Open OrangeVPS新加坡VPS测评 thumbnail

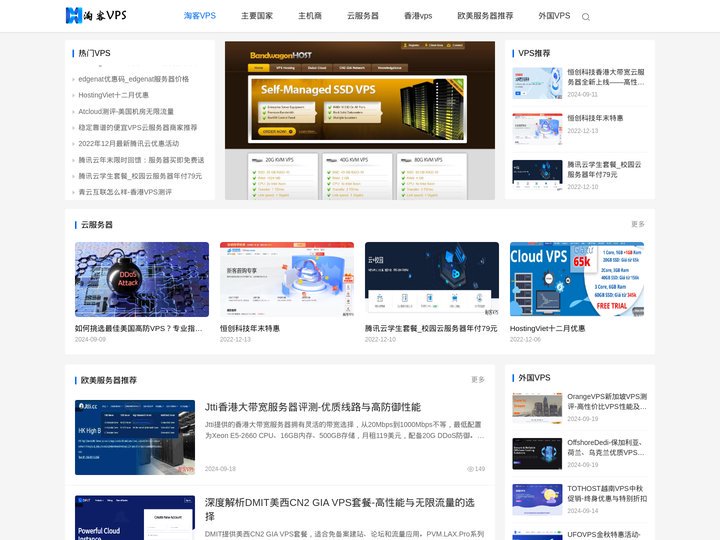[x=537, y=408]
